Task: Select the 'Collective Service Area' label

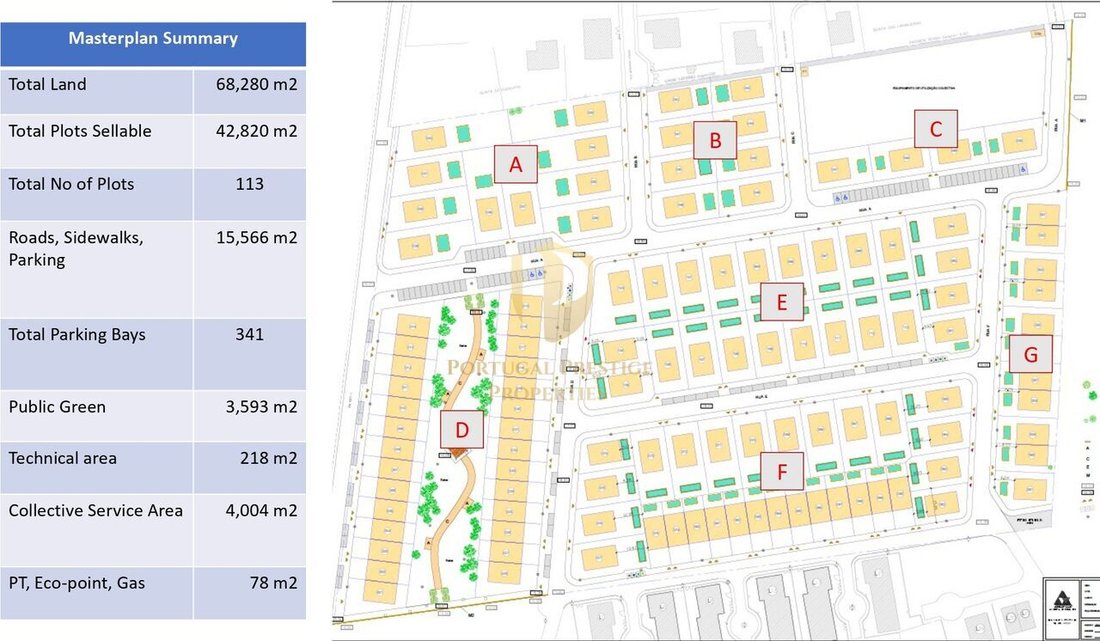Action: point(96,511)
